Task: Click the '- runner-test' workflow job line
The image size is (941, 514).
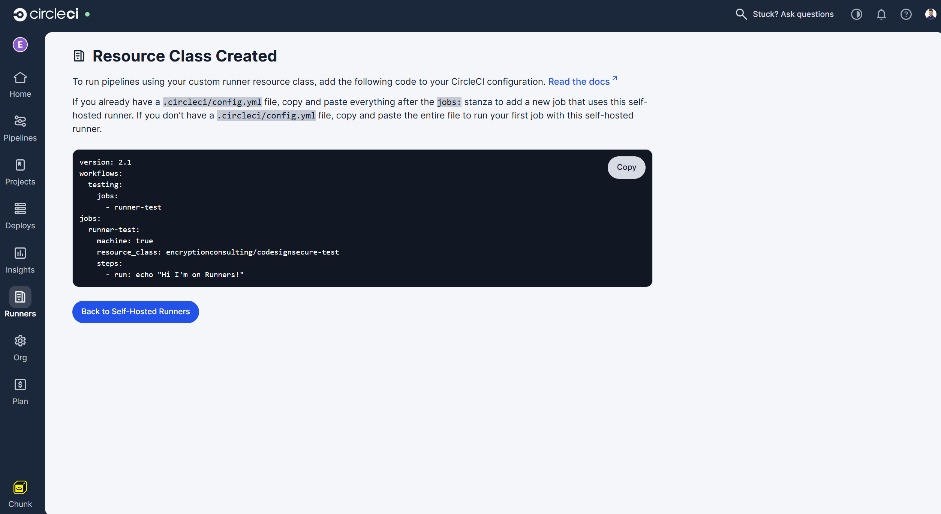Action: click(x=134, y=207)
